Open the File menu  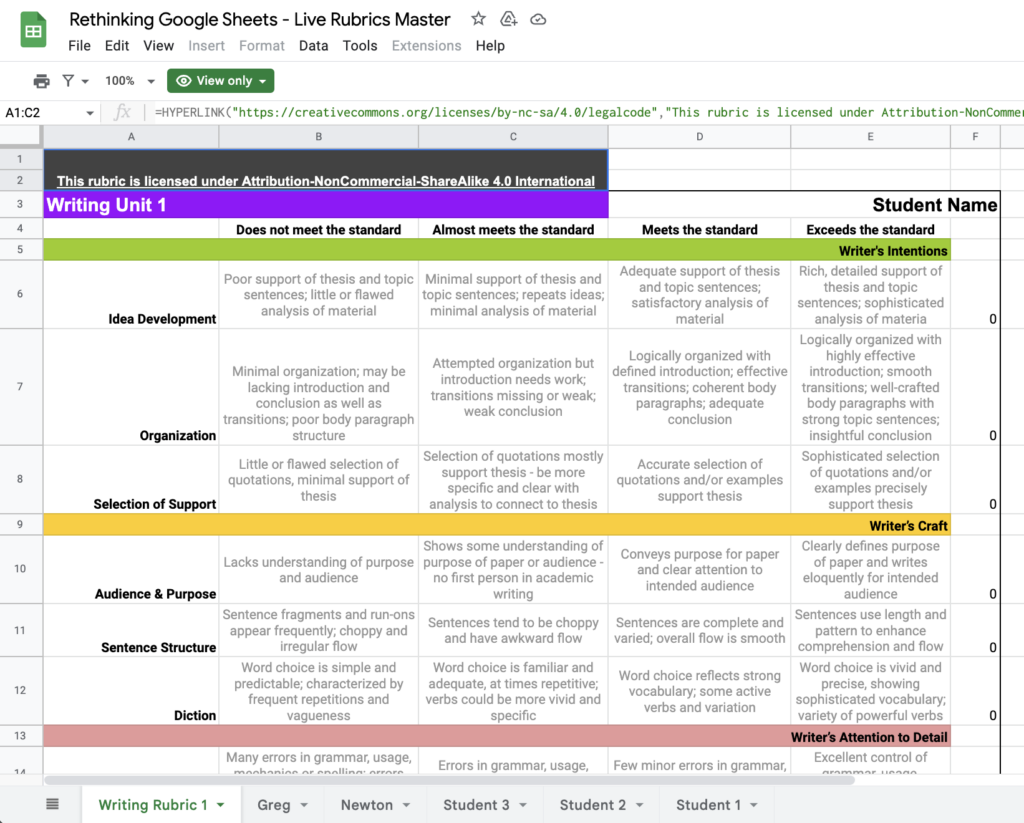pyautogui.click(x=79, y=46)
